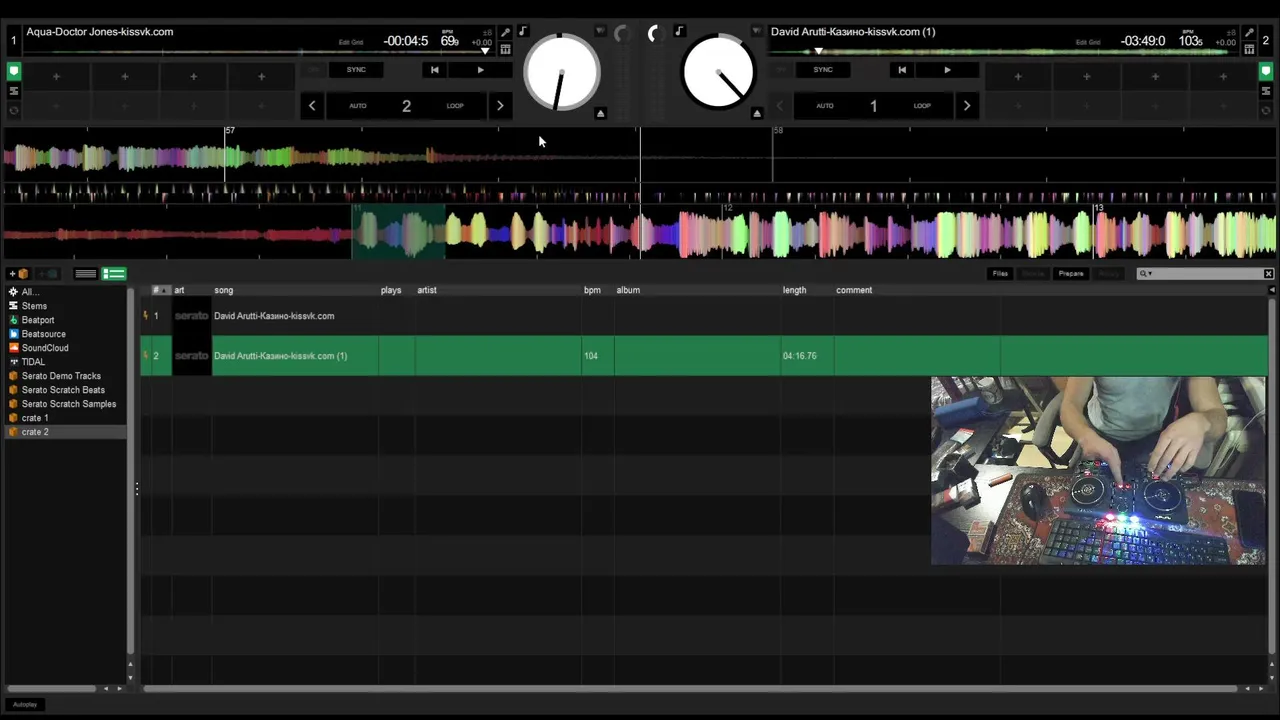Open the search options magnifier dropdown
This screenshot has height=720, width=1280.
pyautogui.click(x=1146, y=274)
